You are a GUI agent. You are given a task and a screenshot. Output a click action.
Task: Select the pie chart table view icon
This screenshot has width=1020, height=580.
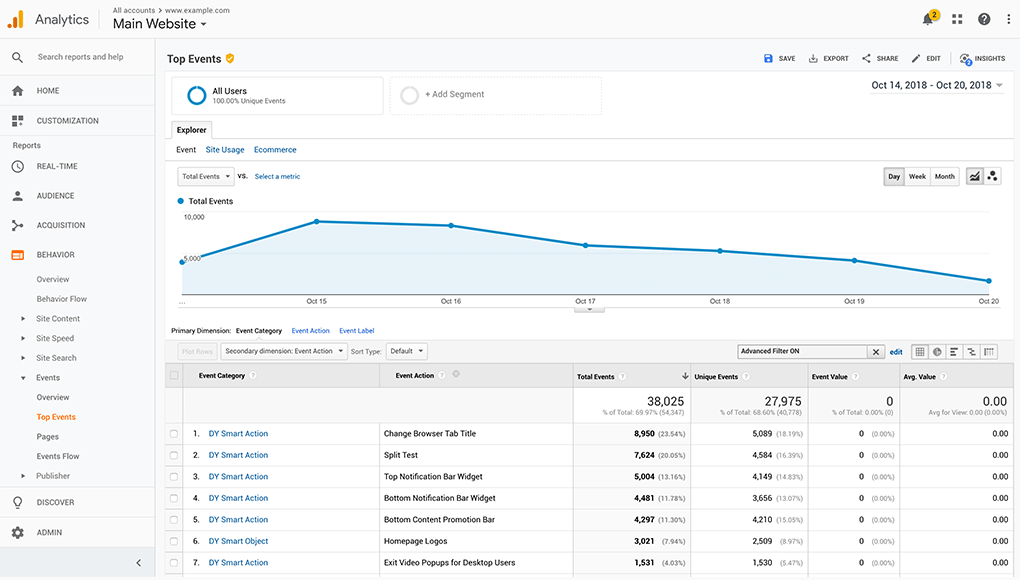pos(937,352)
